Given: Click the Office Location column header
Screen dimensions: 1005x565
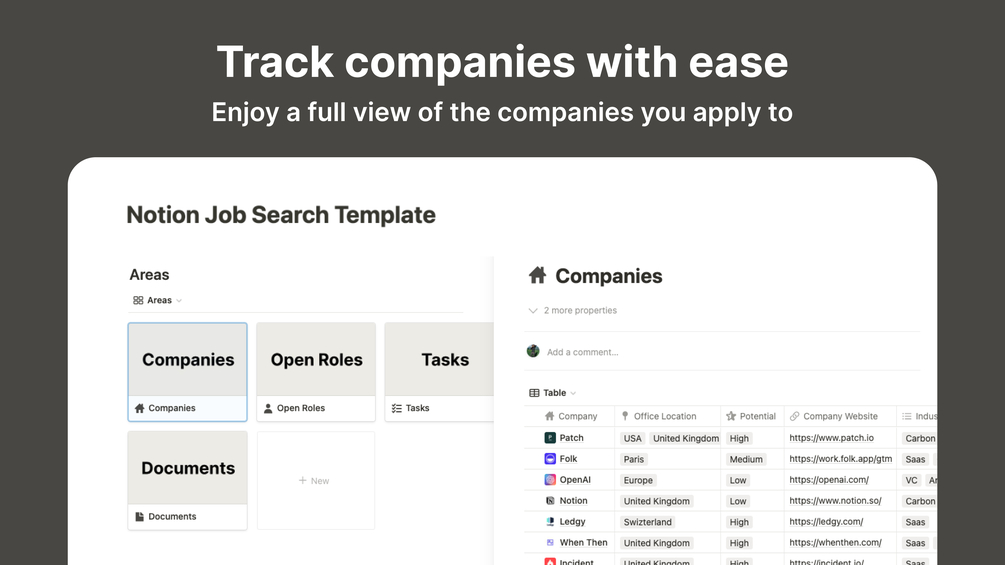Looking at the screenshot, I should tap(667, 416).
